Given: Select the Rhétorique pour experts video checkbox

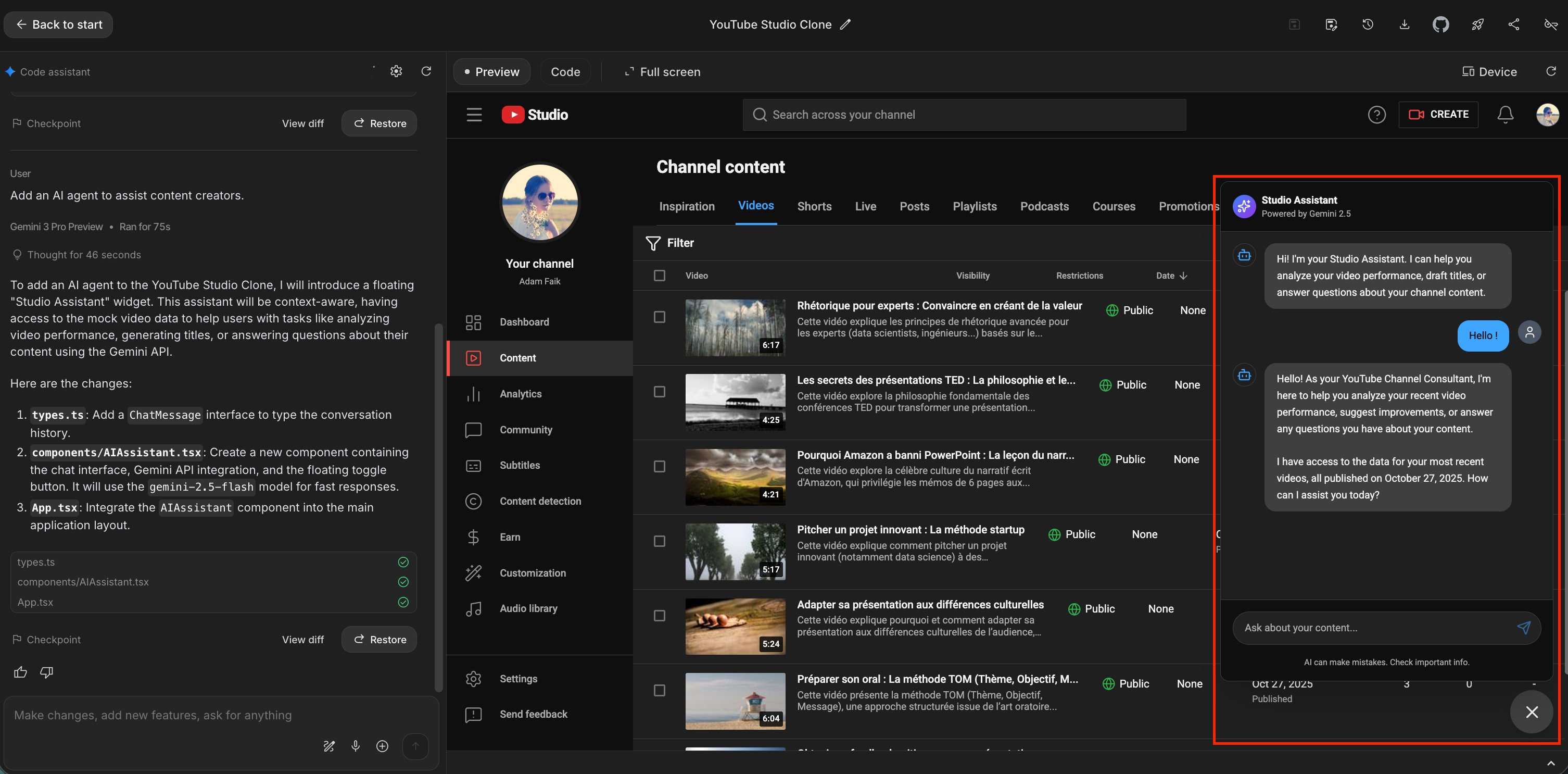Looking at the screenshot, I should 659,317.
